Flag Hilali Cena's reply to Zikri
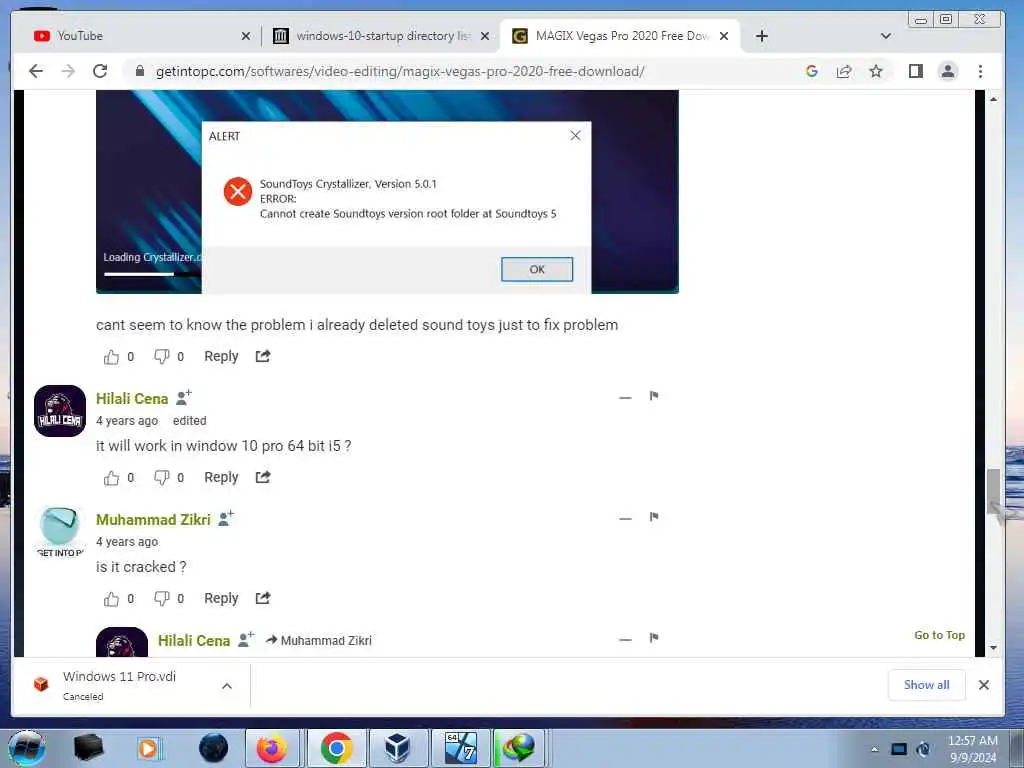Image resolution: width=1024 pixels, height=768 pixels. click(654, 638)
